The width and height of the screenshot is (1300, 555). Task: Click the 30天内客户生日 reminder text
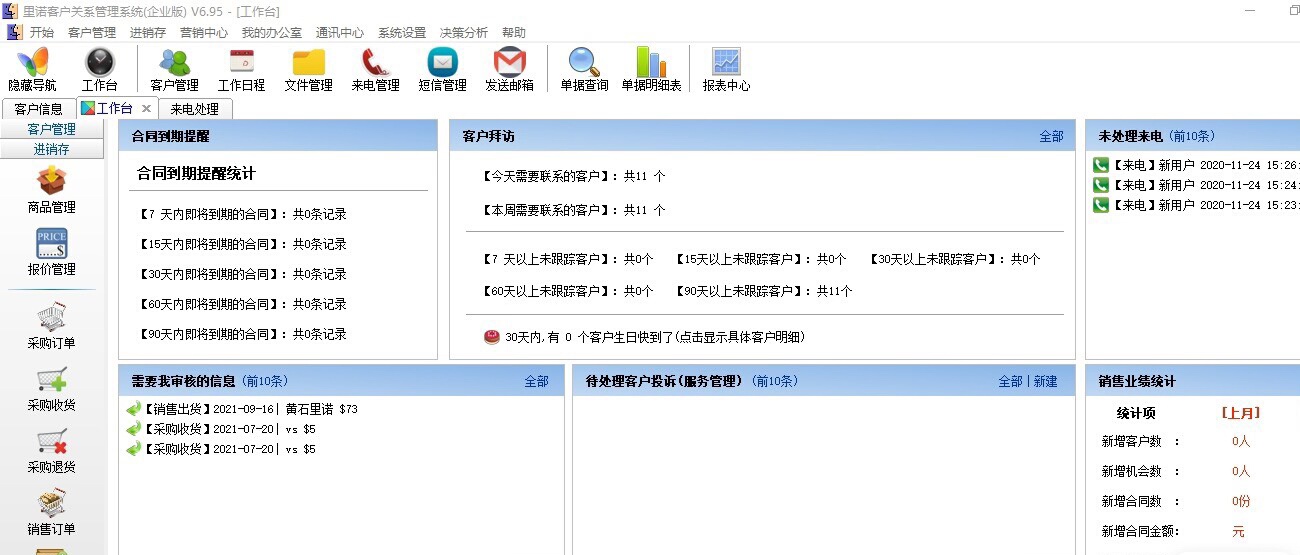(x=654, y=337)
